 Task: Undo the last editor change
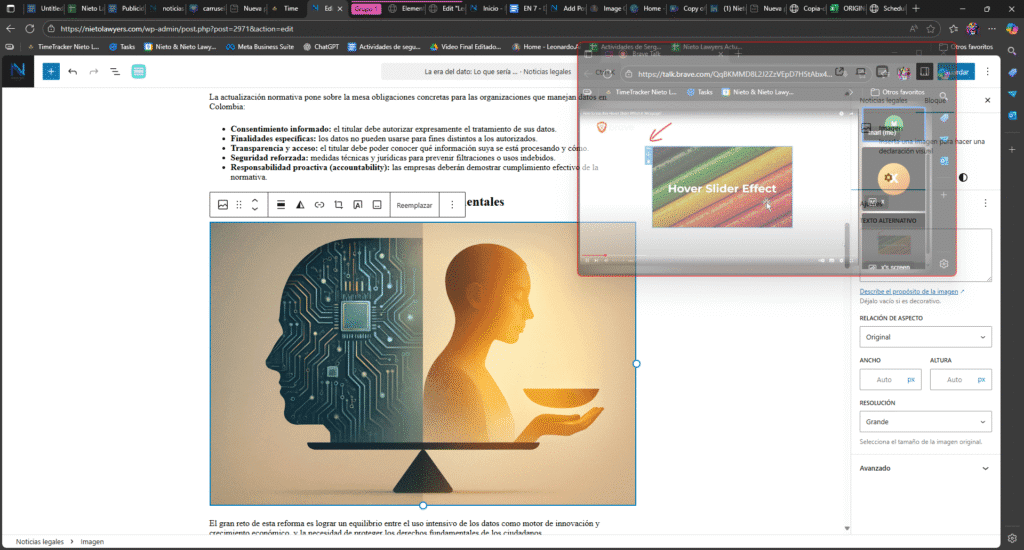tap(72, 72)
